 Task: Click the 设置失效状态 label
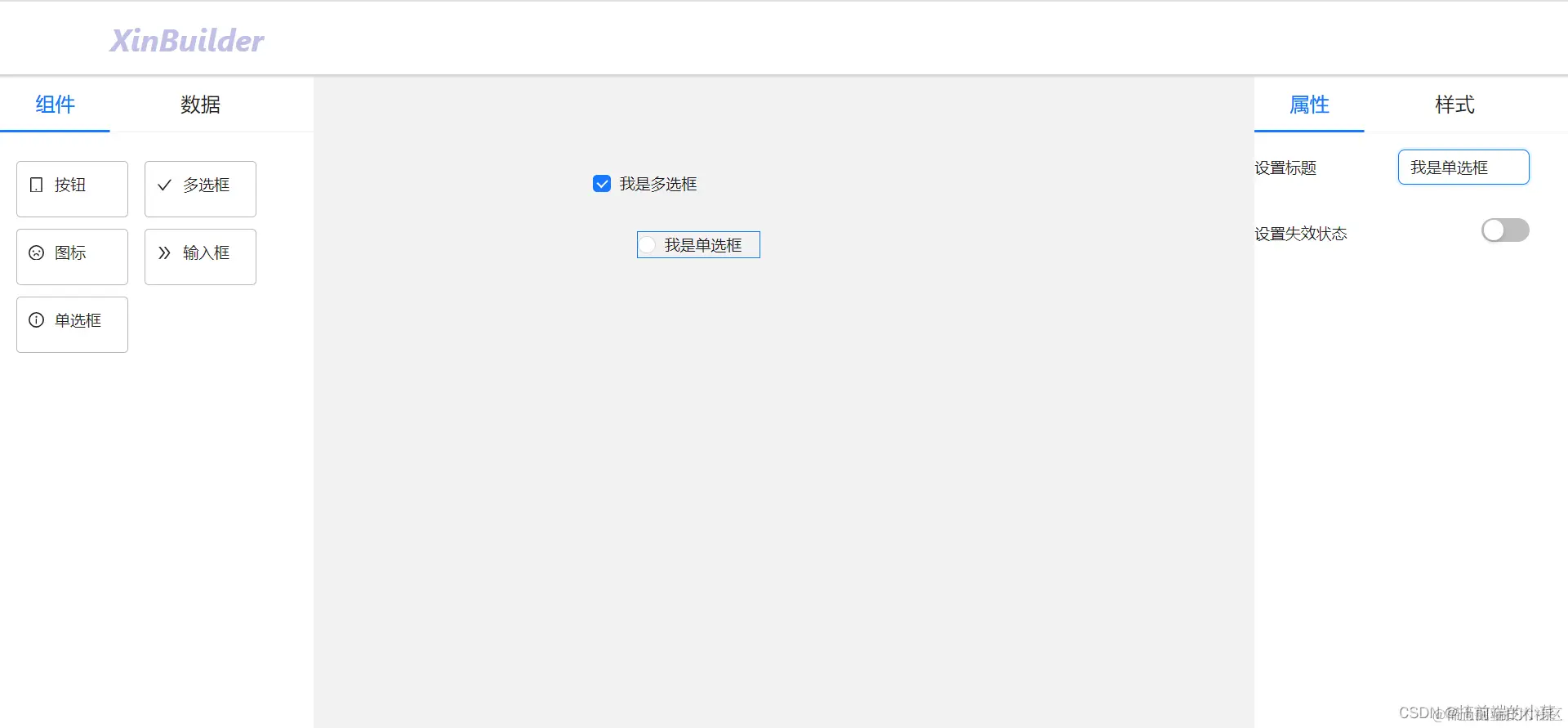[1301, 234]
